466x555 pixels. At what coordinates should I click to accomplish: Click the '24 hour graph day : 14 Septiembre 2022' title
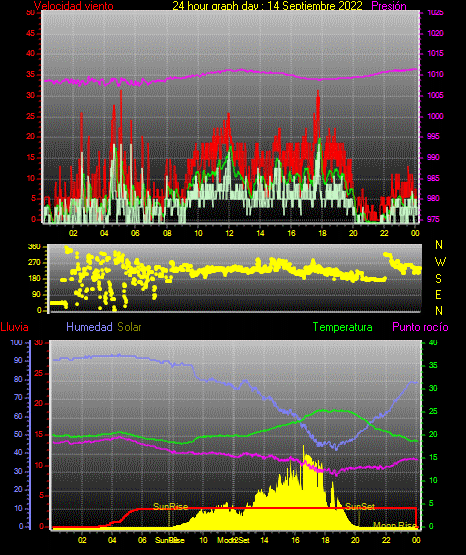267,6
